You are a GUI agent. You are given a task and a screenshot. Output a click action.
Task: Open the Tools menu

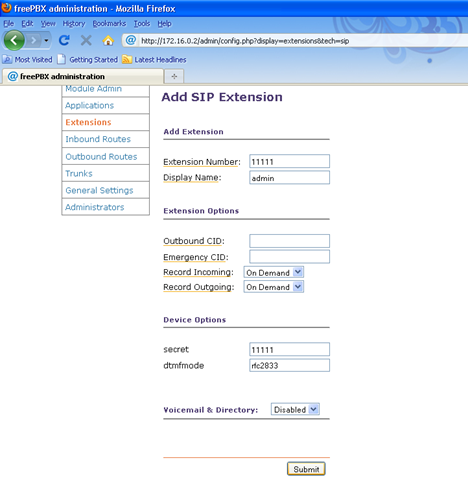tap(142, 24)
